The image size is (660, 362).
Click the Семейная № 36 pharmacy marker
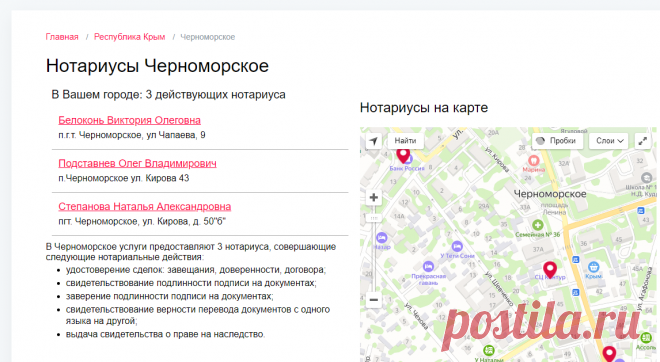coord(538,225)
